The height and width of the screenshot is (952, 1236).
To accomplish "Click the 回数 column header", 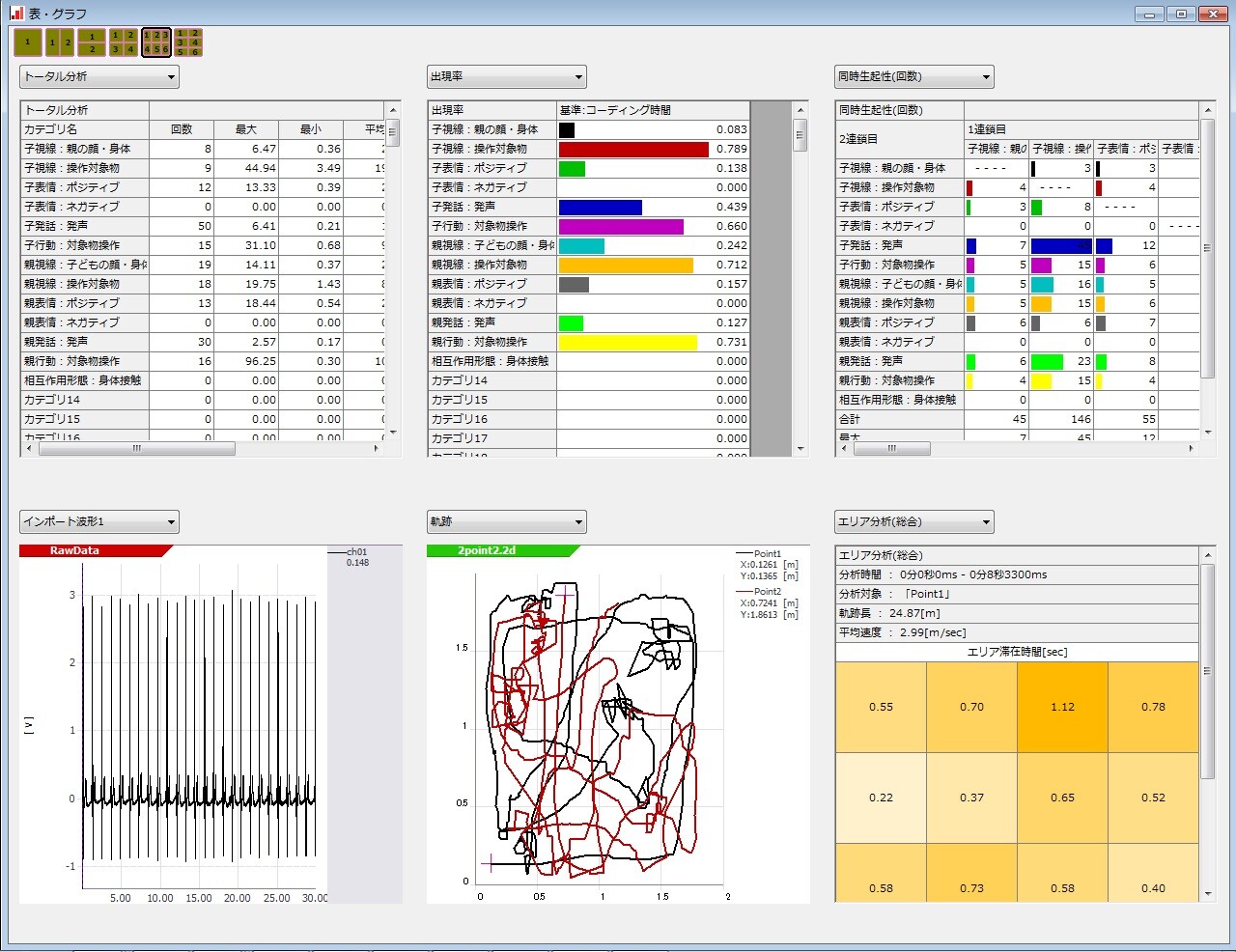I will click(x=182, y=129).
